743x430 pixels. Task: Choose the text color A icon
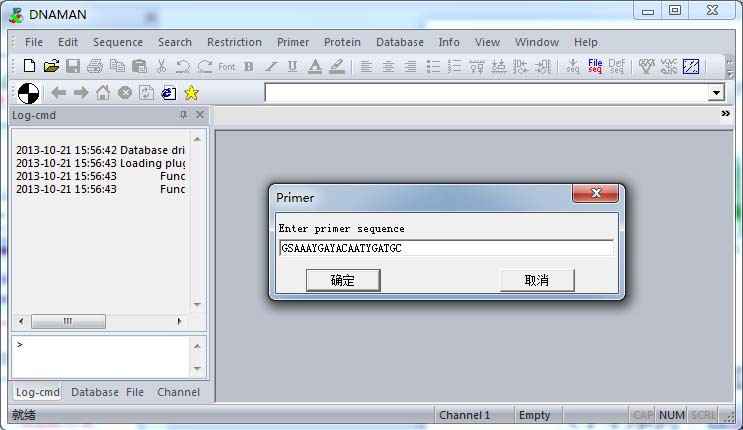tap(315, 66)
